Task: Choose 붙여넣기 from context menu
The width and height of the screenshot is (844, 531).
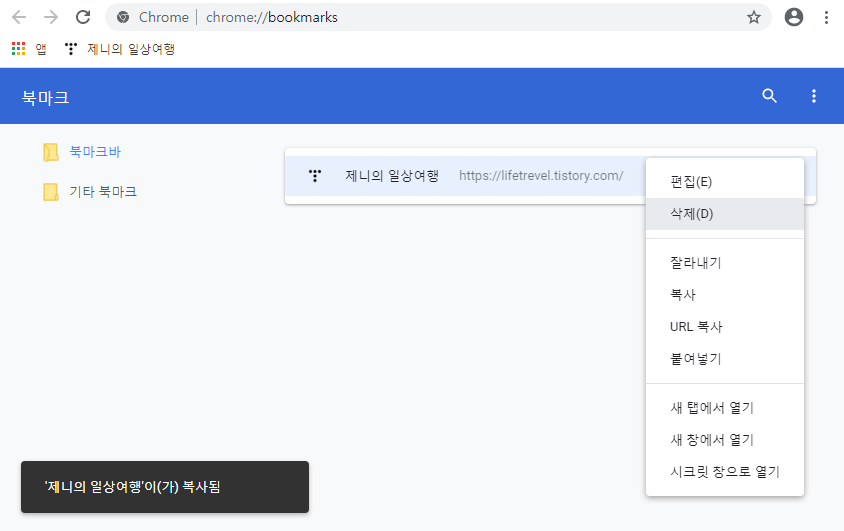Action: click(x=725, y=358)
